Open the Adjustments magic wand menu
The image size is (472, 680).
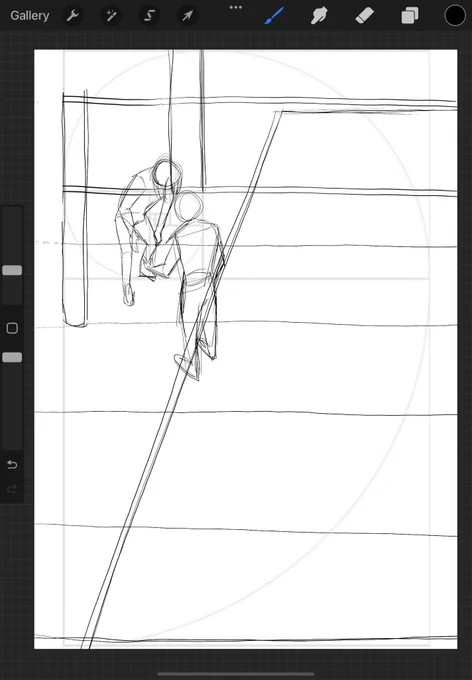tap(111, 16)
